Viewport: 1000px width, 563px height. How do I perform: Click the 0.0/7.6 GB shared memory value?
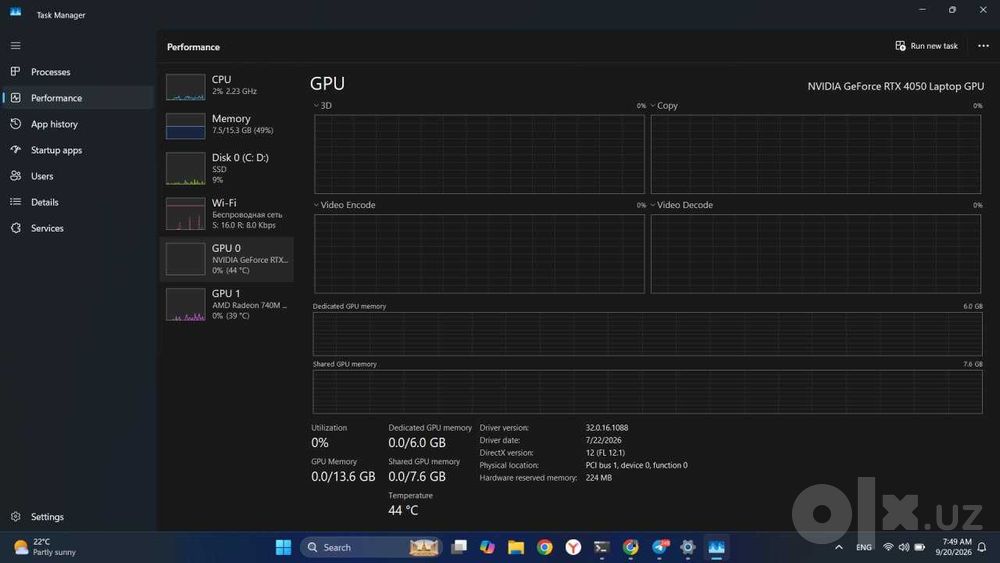pos(417,476)
